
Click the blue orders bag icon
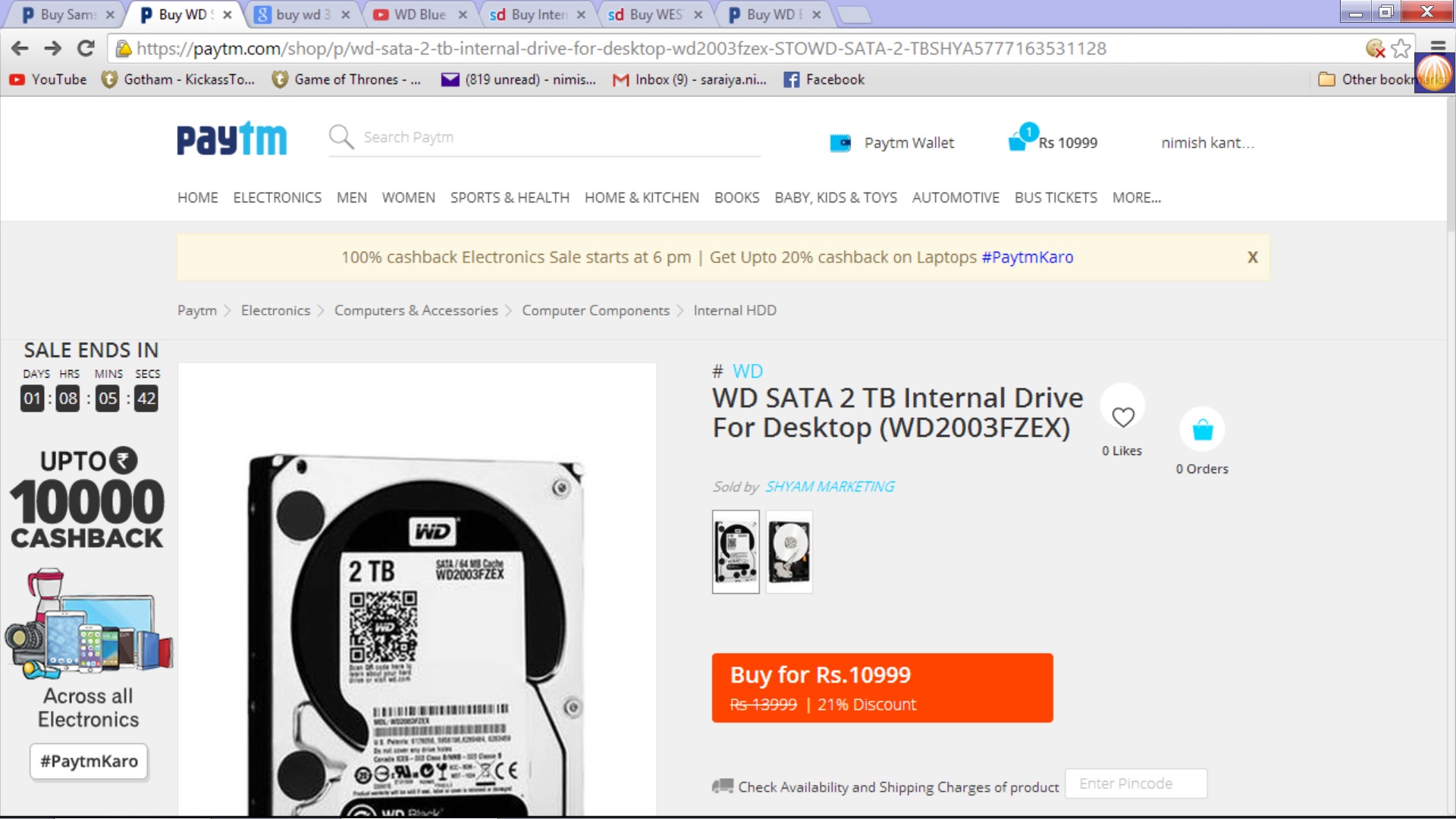pyautogui.click(x=1202, y=430)
